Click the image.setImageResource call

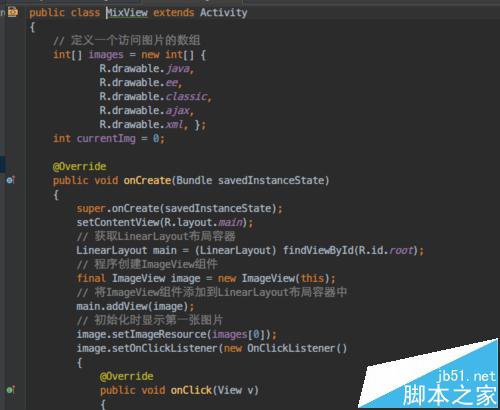[176, 334]
